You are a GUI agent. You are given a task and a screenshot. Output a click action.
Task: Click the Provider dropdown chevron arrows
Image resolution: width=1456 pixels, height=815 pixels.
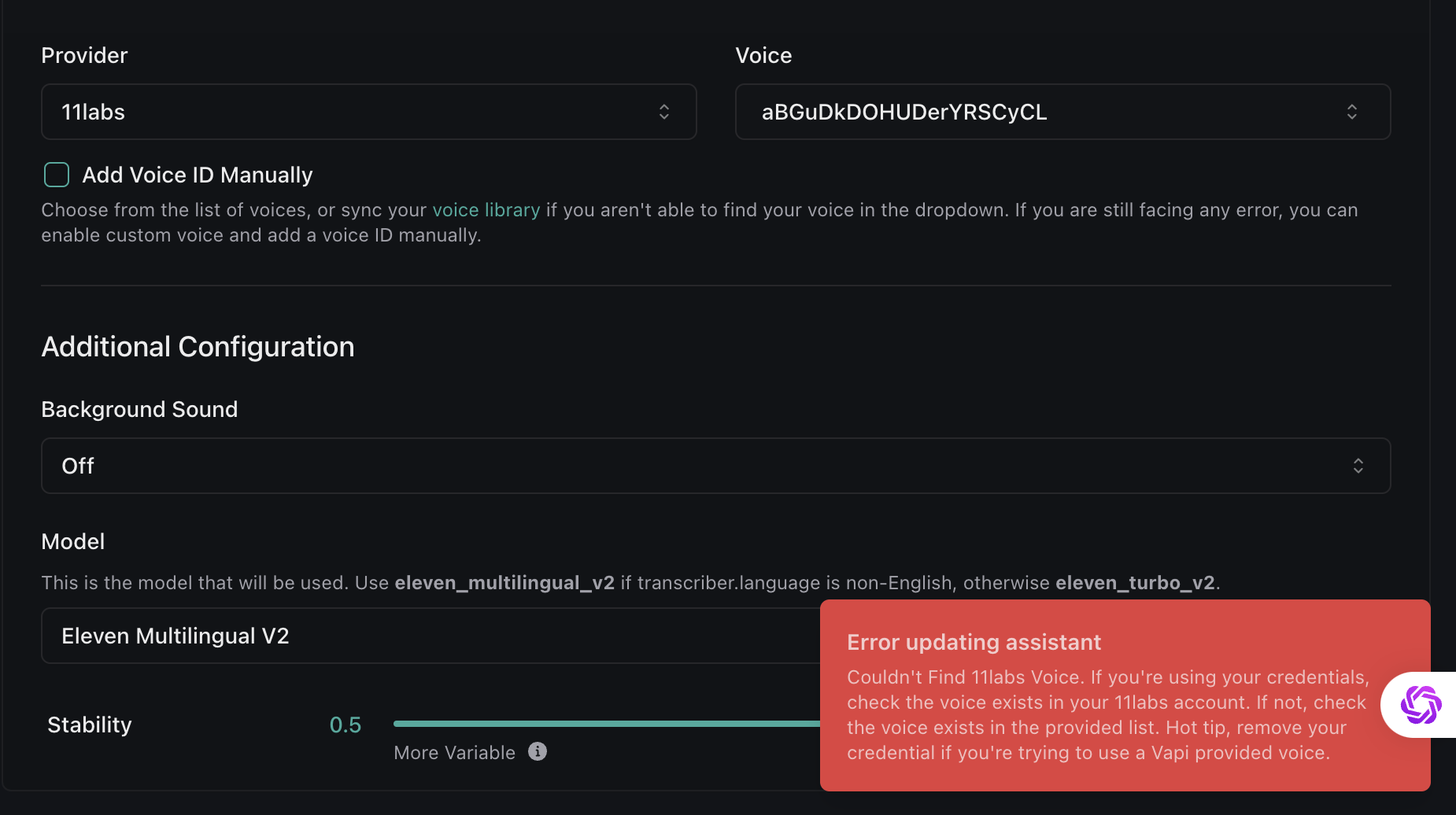tap(664, 112)
